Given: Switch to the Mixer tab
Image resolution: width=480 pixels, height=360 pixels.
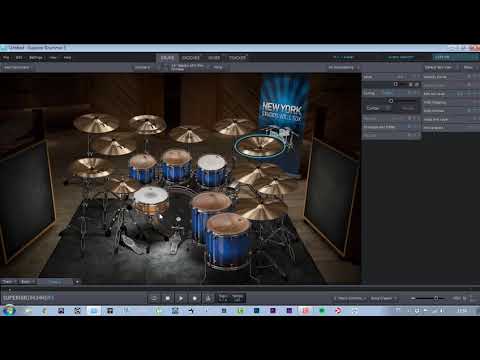Looking at the screenshot, I should pos(214,58).
